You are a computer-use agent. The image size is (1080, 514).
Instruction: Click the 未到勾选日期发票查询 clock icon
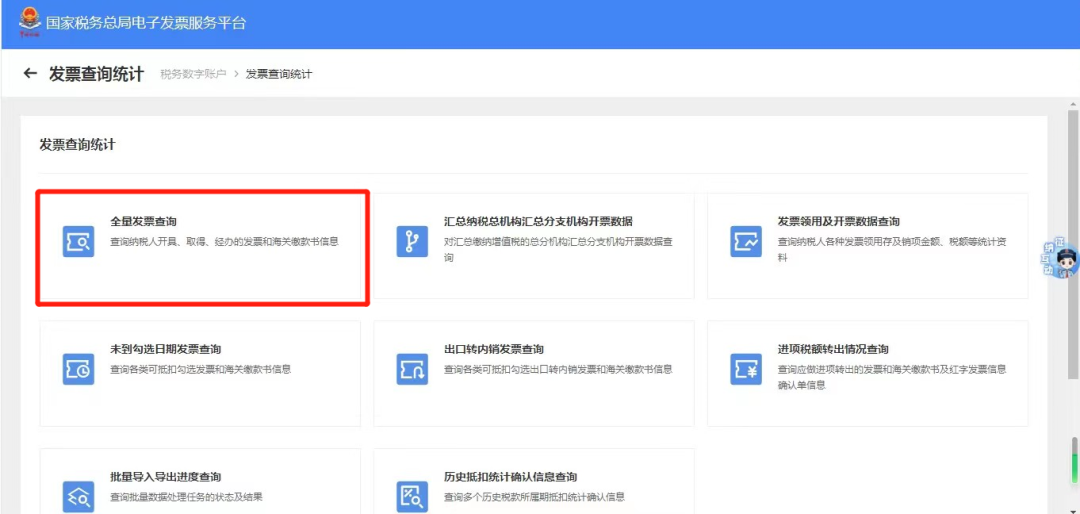pos(78,369)
